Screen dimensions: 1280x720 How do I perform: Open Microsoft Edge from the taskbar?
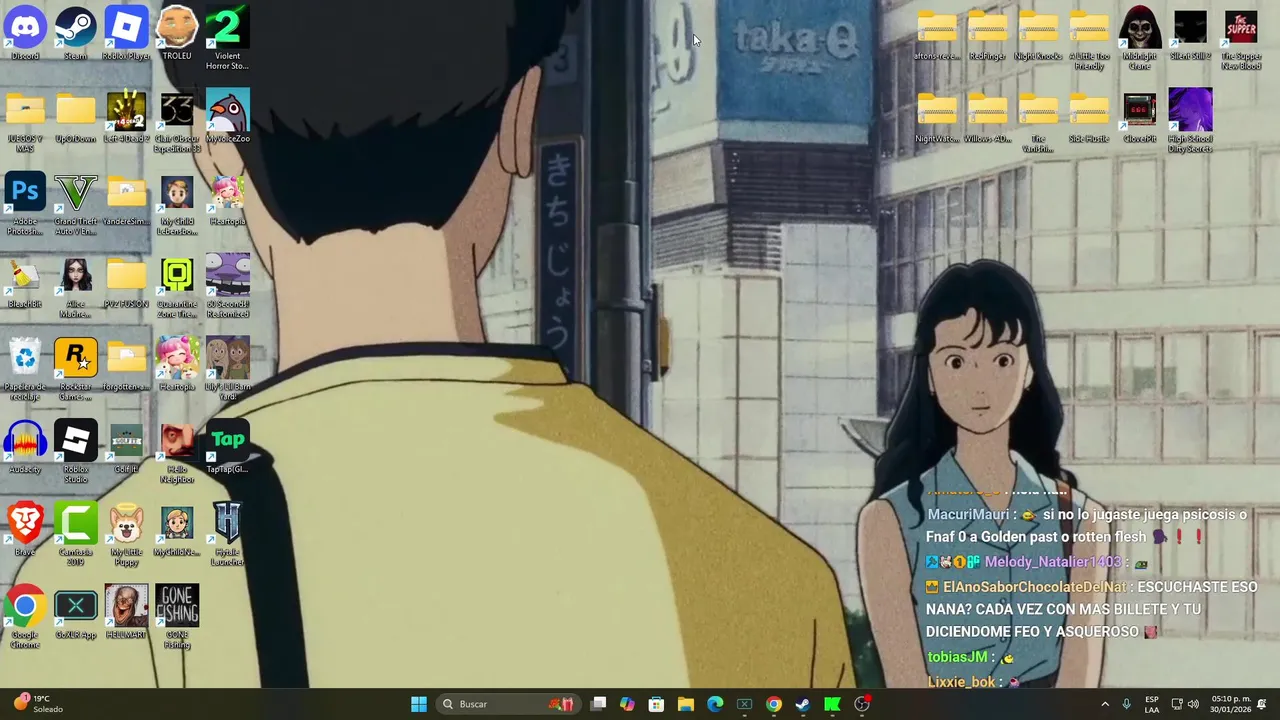[715, 704]
